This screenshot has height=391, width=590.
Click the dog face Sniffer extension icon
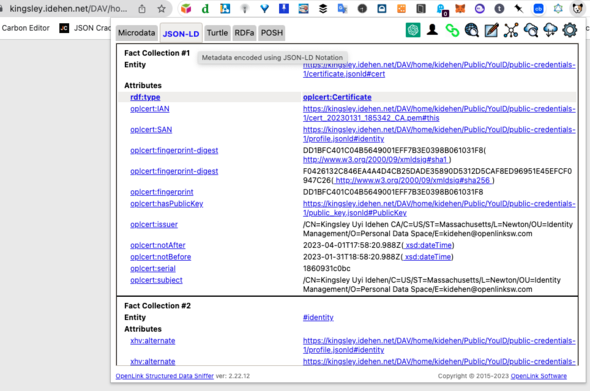[577, 9]
